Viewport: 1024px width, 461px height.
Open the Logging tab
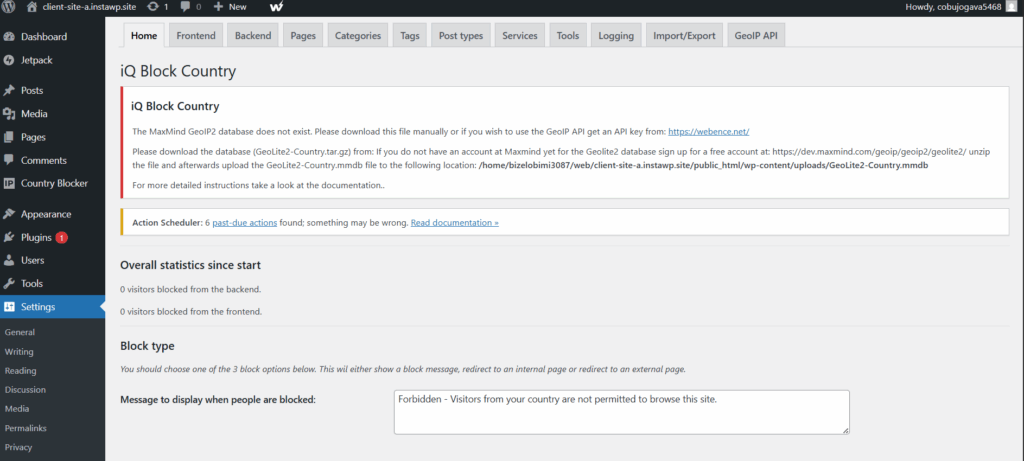[x=616, y=36]
